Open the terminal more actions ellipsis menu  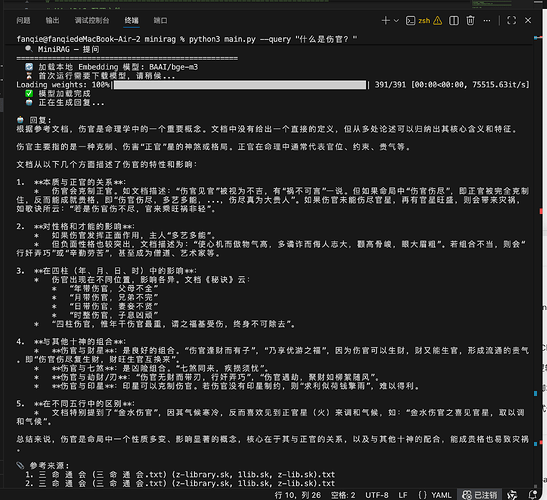487,21
